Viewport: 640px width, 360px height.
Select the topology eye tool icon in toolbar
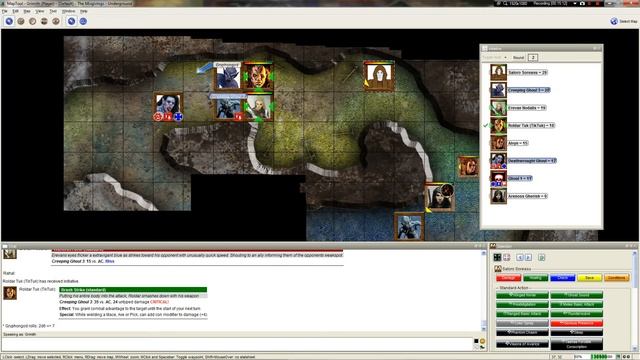point(56,21)
